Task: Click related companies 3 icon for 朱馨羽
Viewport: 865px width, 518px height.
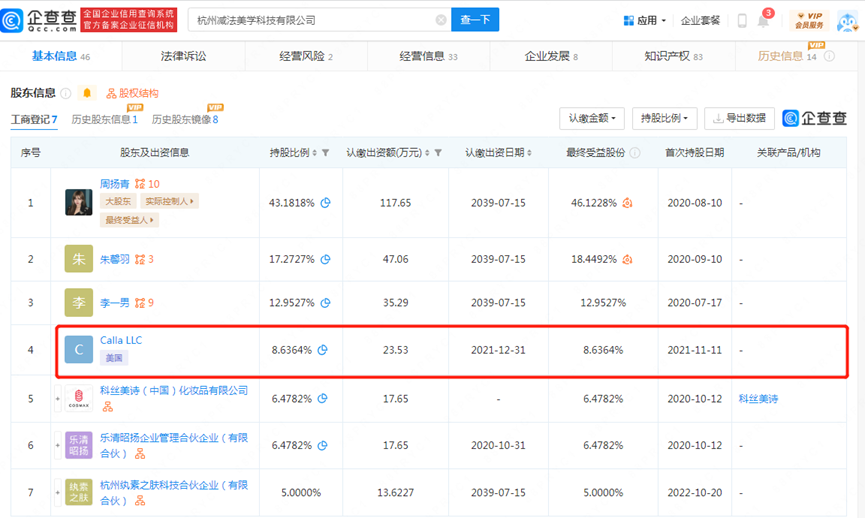Action: click(x=144, y=259)
